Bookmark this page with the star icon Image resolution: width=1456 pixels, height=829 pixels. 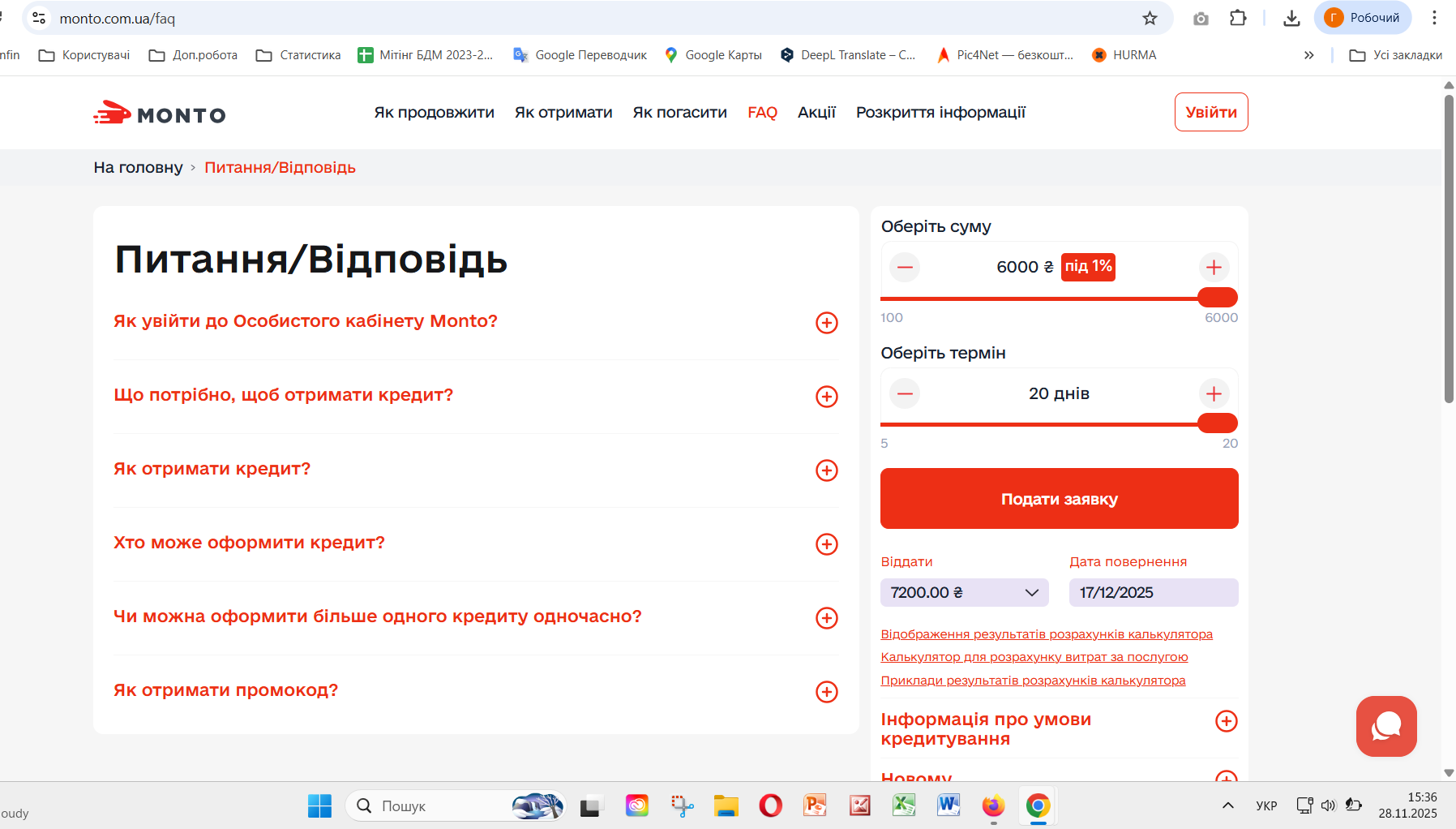tap(1150, 18)
